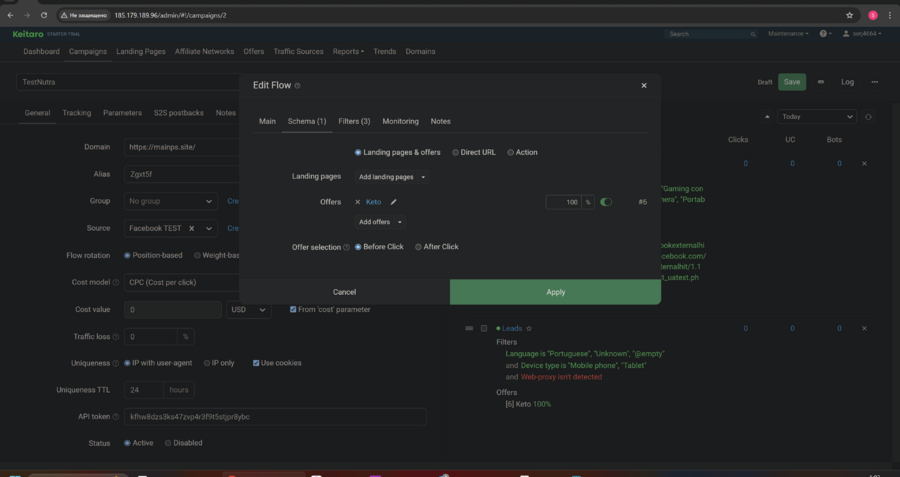Open the Monitoring tab in Edit Flow
The width and height of the screenshot is (900, 477).
(x=400, y=121)
